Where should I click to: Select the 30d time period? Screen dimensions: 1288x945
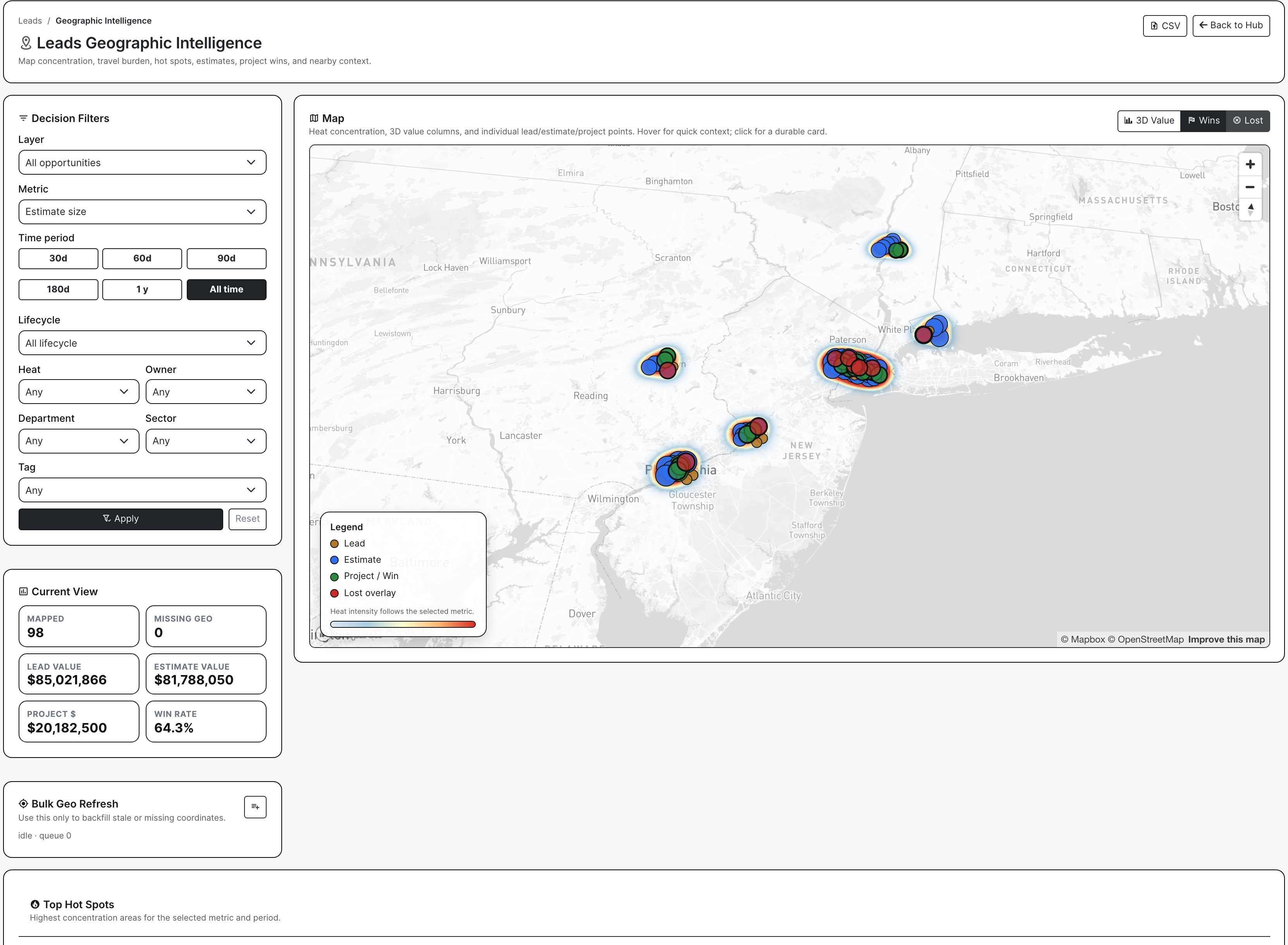coord(59,259)
